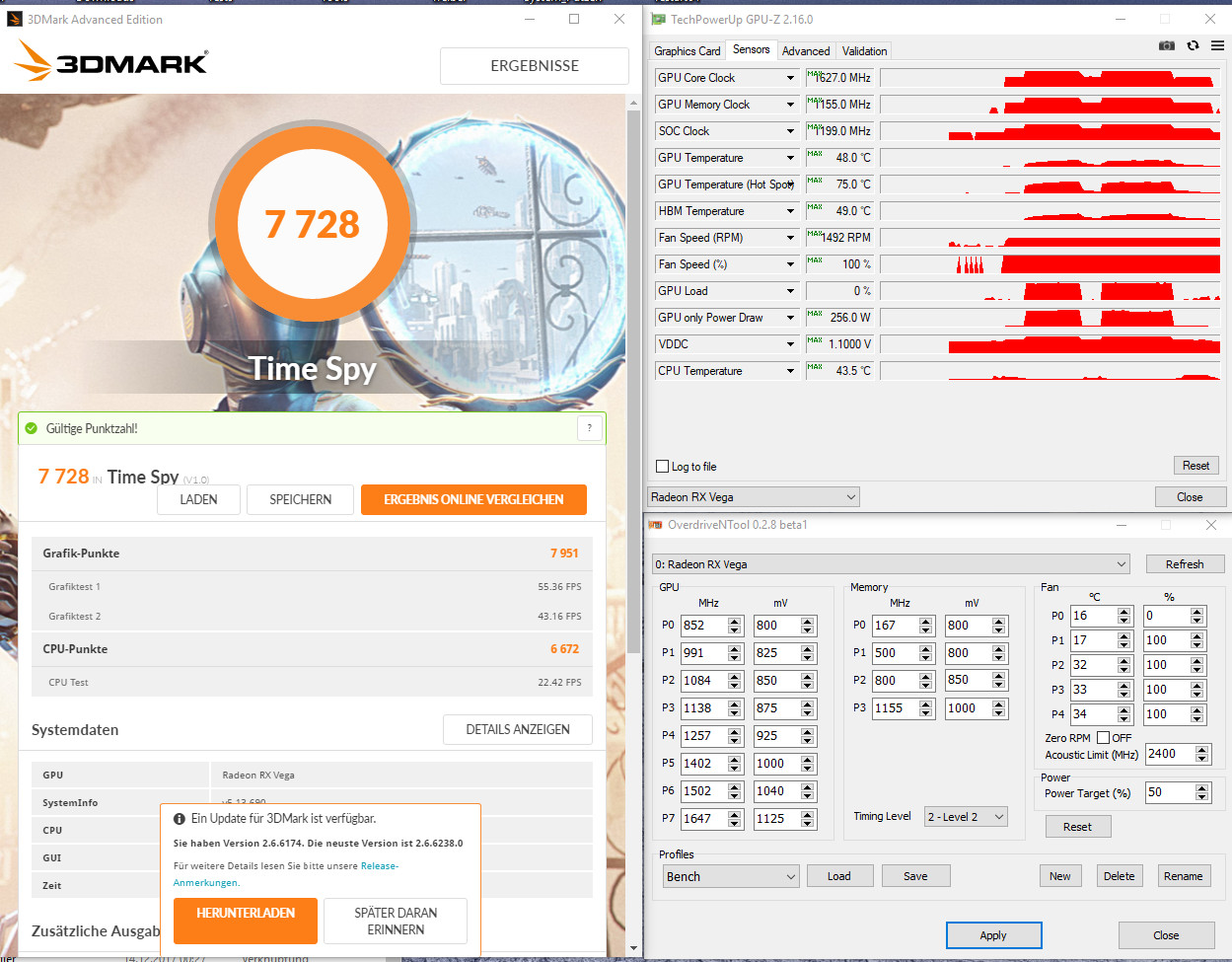1232x962 pixels.
Task: Click the OverdriveNTool title bar icon
Action: (655, 525)
